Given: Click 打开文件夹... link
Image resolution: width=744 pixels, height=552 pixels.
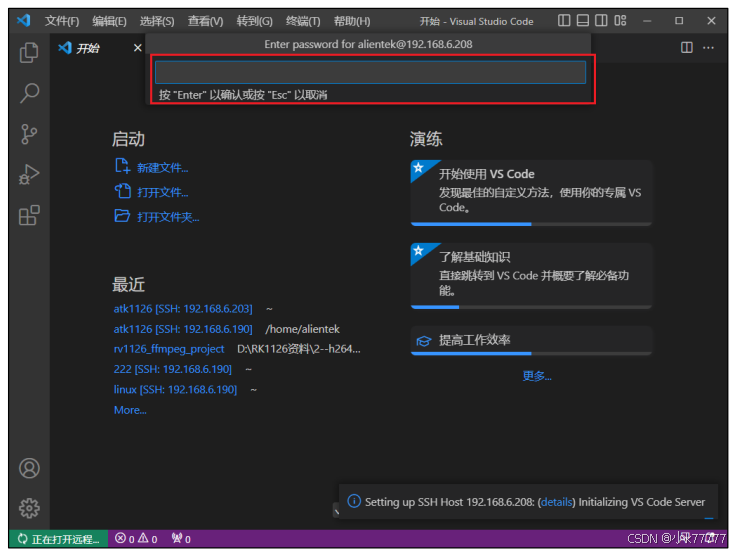Looking at the screenshot, I should pyautogui.click(x=168, y=217).
